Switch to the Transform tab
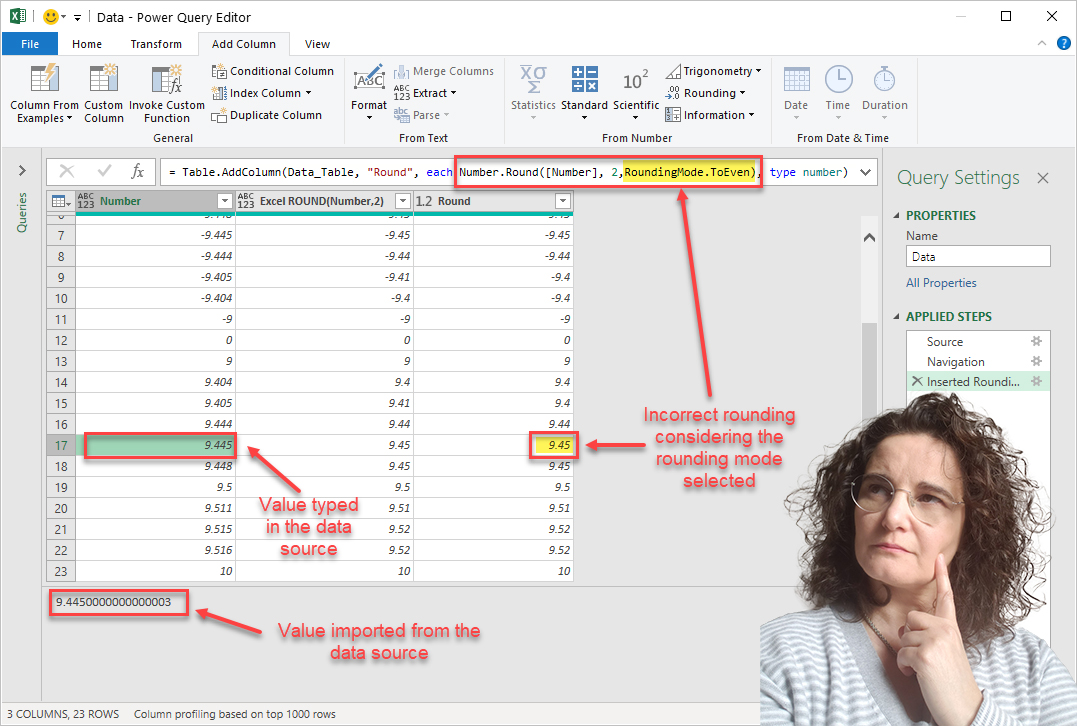 [156, 44]
